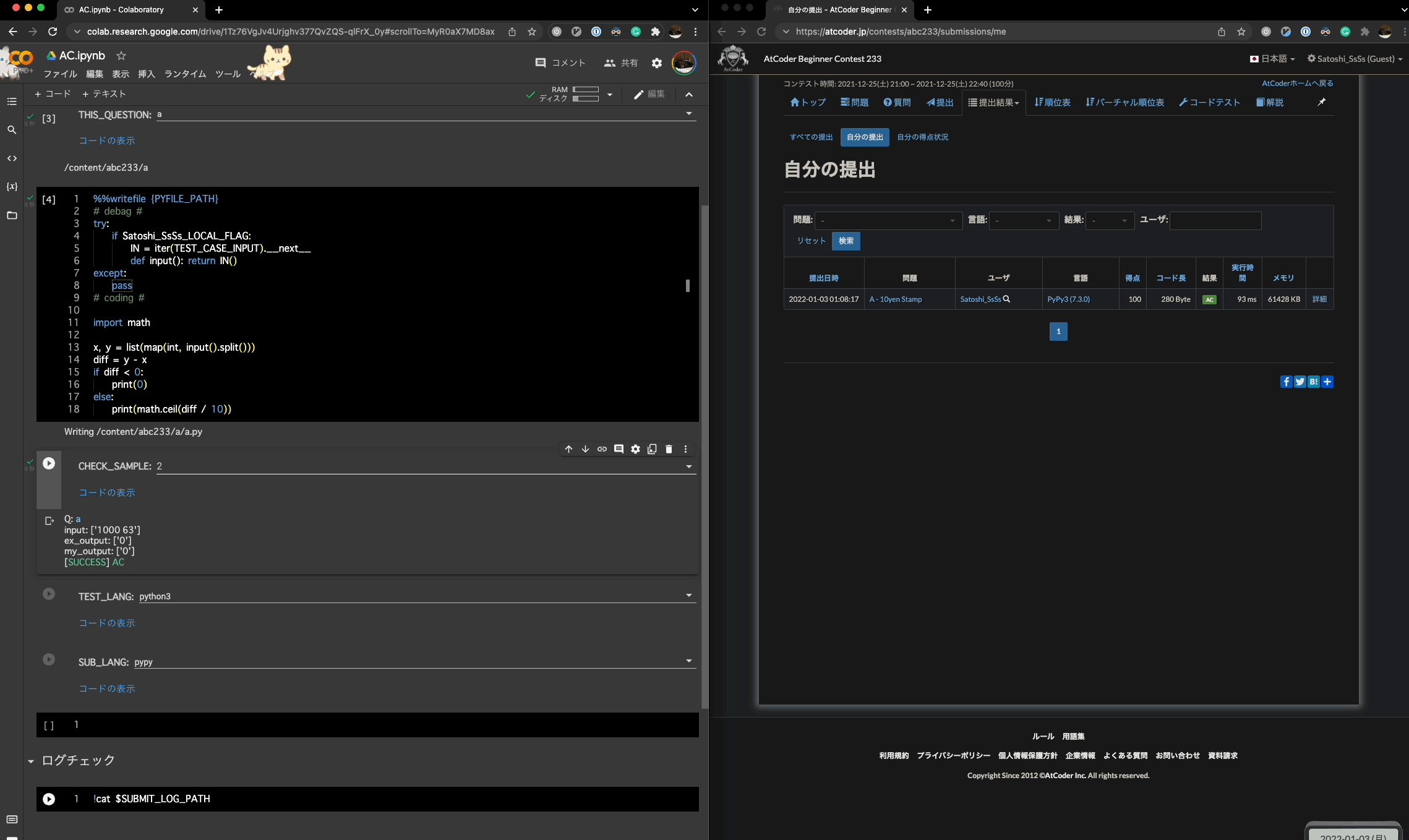Mirror cell in tab icon
The image size is (1409, 840).
(x=652, y=449)
